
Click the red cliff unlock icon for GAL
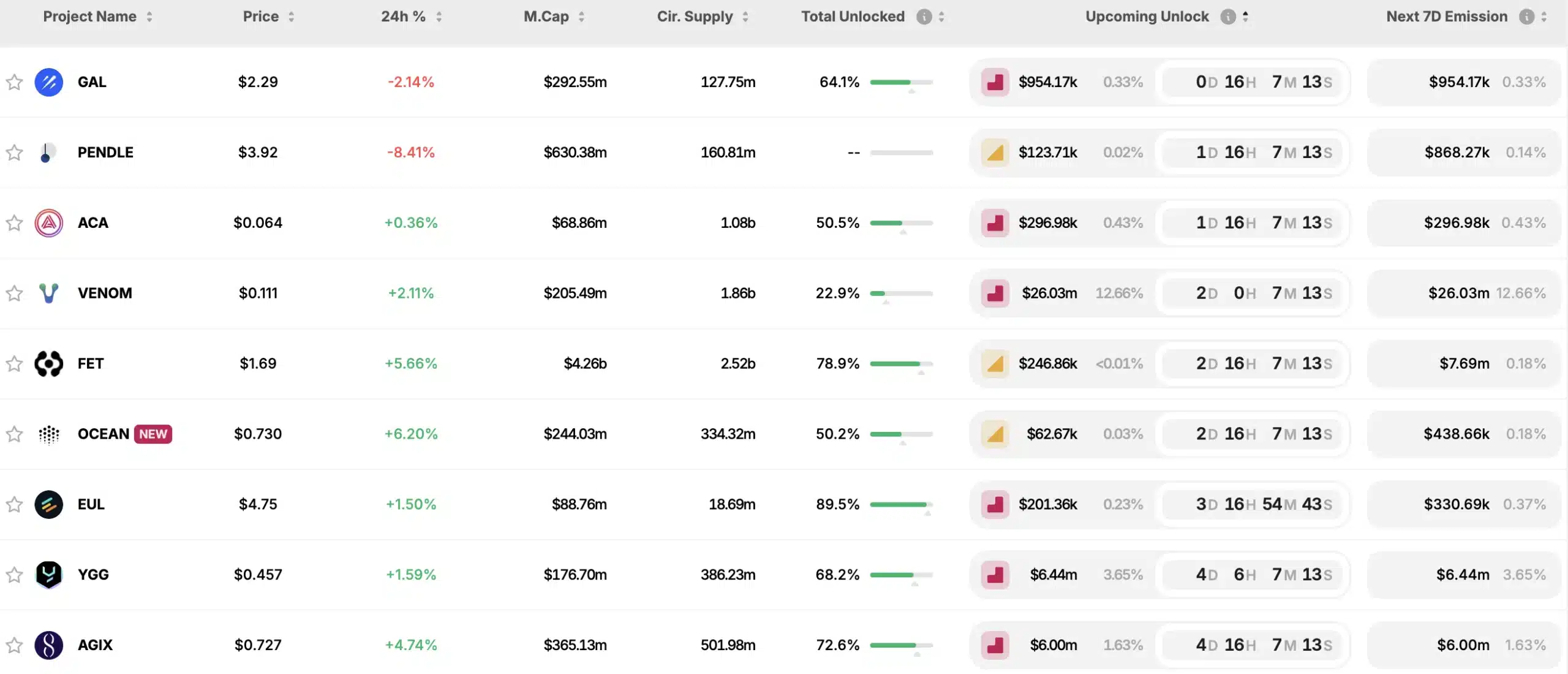(x=995, y=82)
